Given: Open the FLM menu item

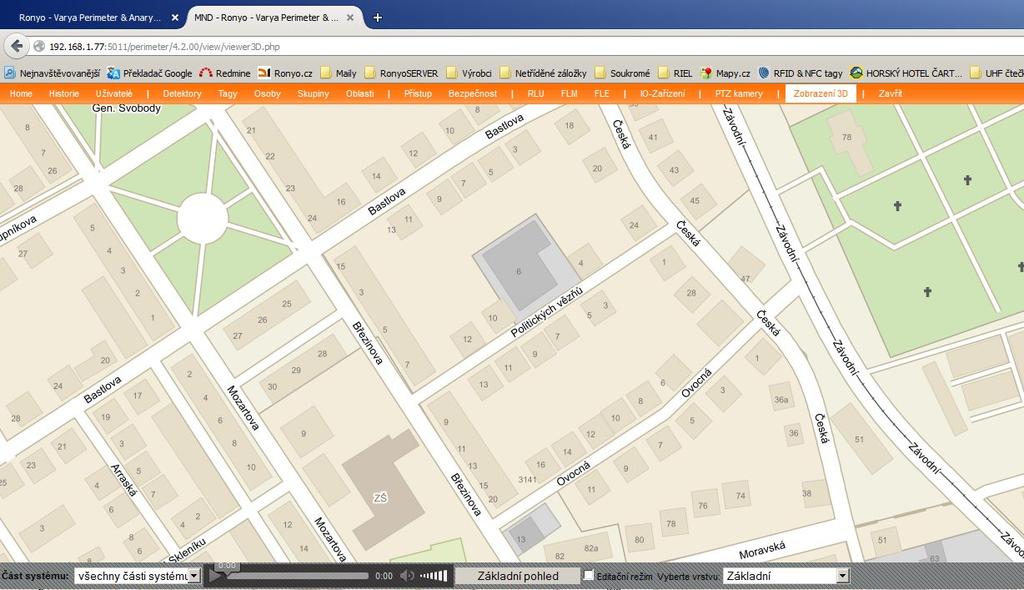Looking at the screenshot, I should 569,93.
